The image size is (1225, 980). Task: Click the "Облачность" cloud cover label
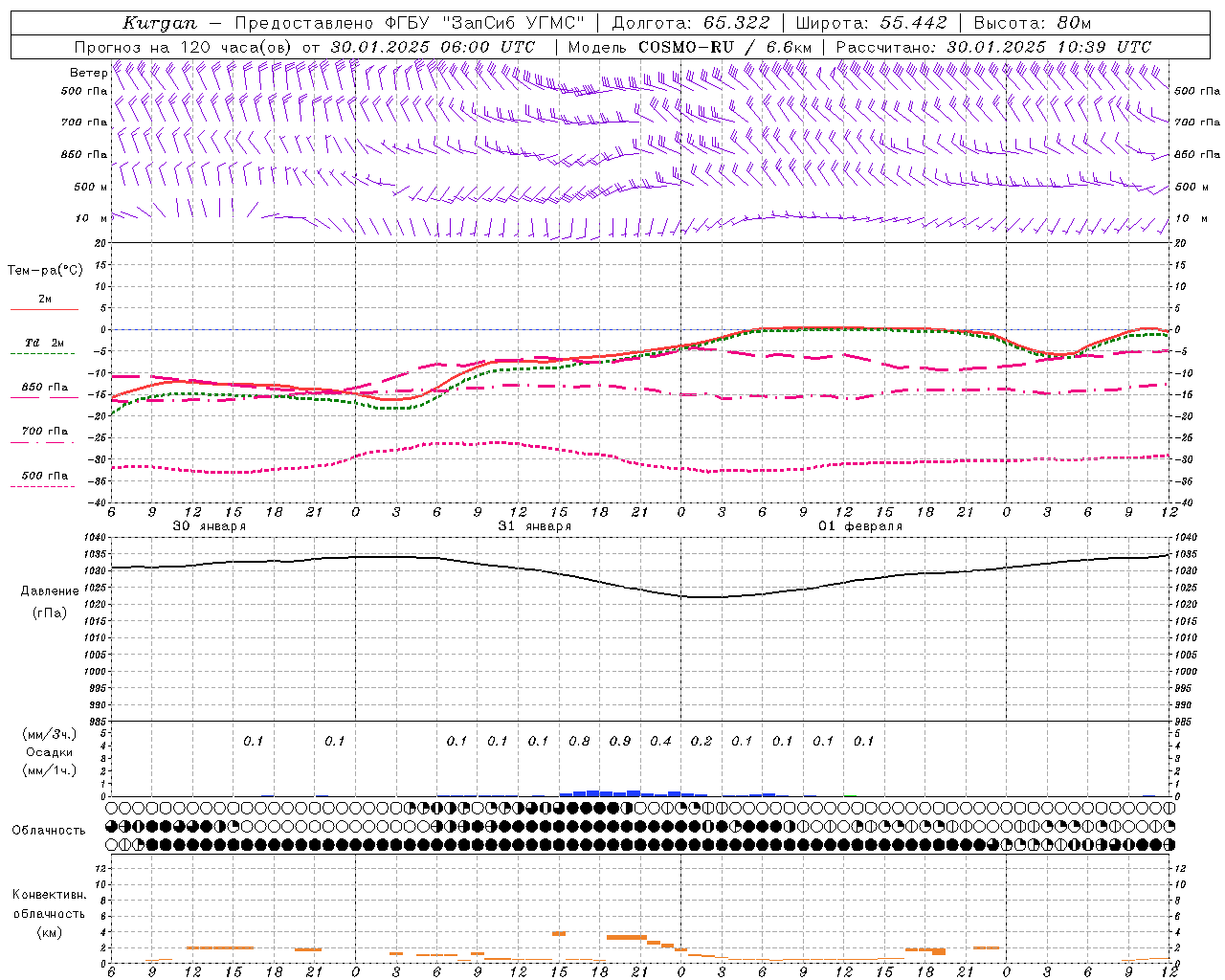tap(49, 831)
